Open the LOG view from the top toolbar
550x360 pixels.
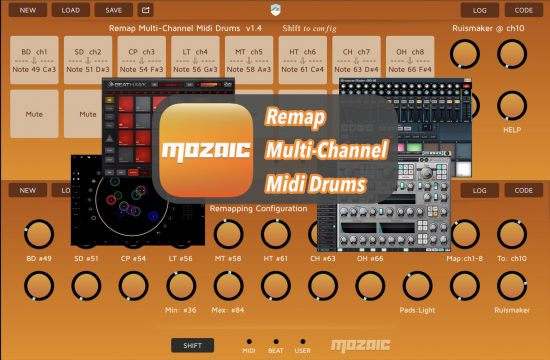pyautogui.click(x=479, y=10)
